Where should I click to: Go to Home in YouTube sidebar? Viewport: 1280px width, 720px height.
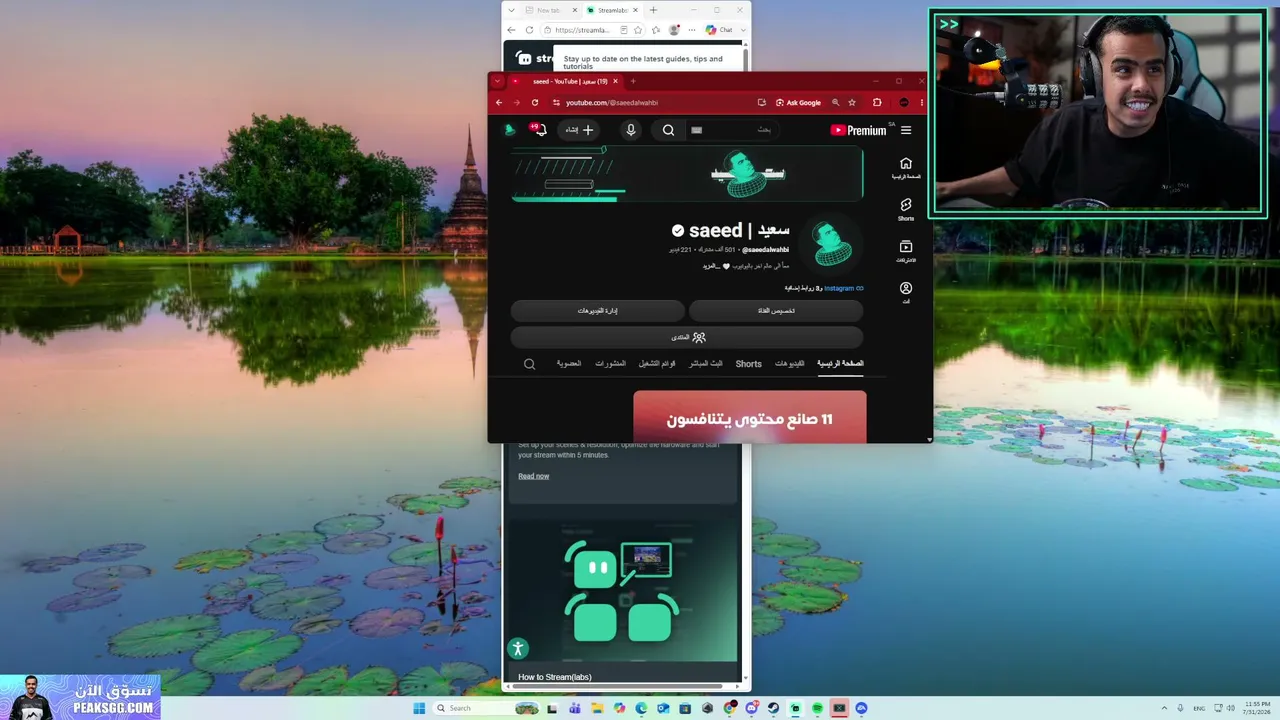[906, 167]
